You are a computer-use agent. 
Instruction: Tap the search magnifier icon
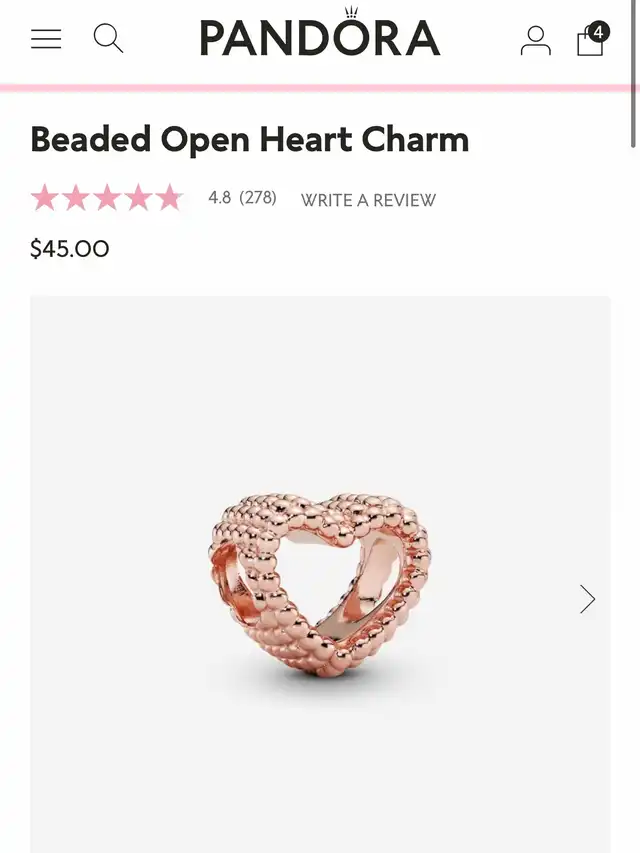click(108, 38)
